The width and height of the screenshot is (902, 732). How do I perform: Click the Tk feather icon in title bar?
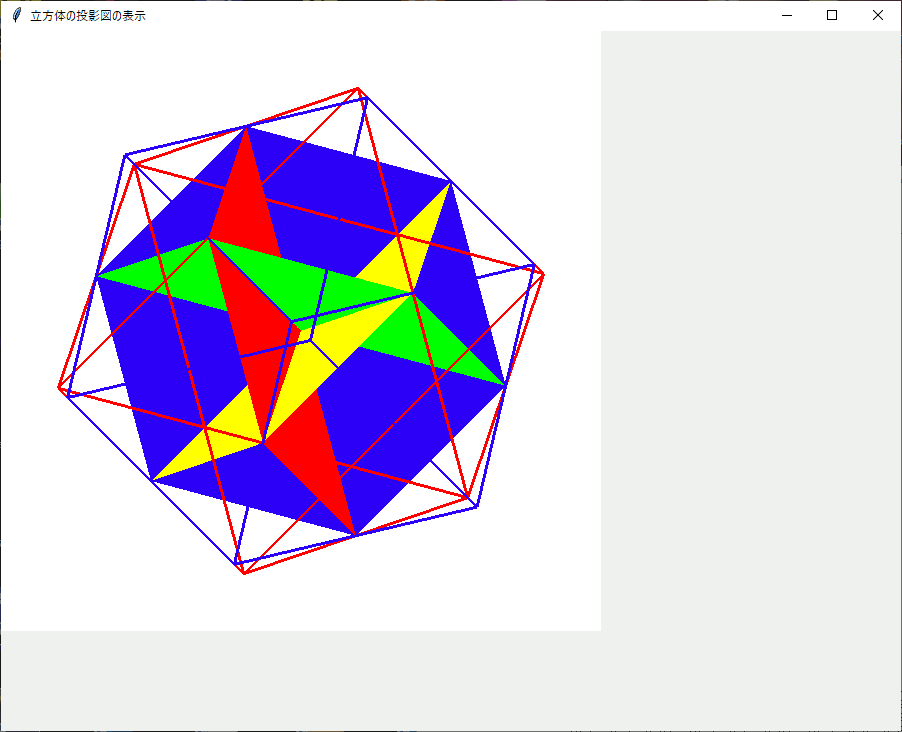(17, 16)
